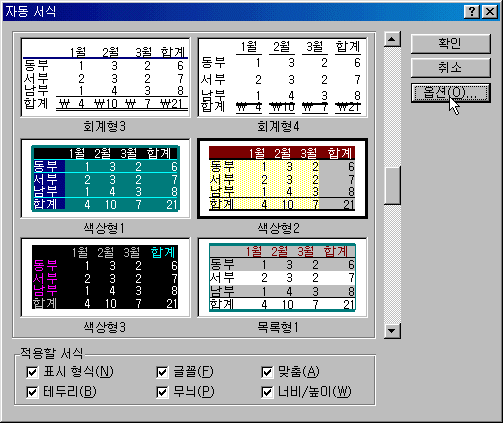Pick the 색상형3 black format thumbnail
This screenshot has height=423, width=503.
click(105, 277)
